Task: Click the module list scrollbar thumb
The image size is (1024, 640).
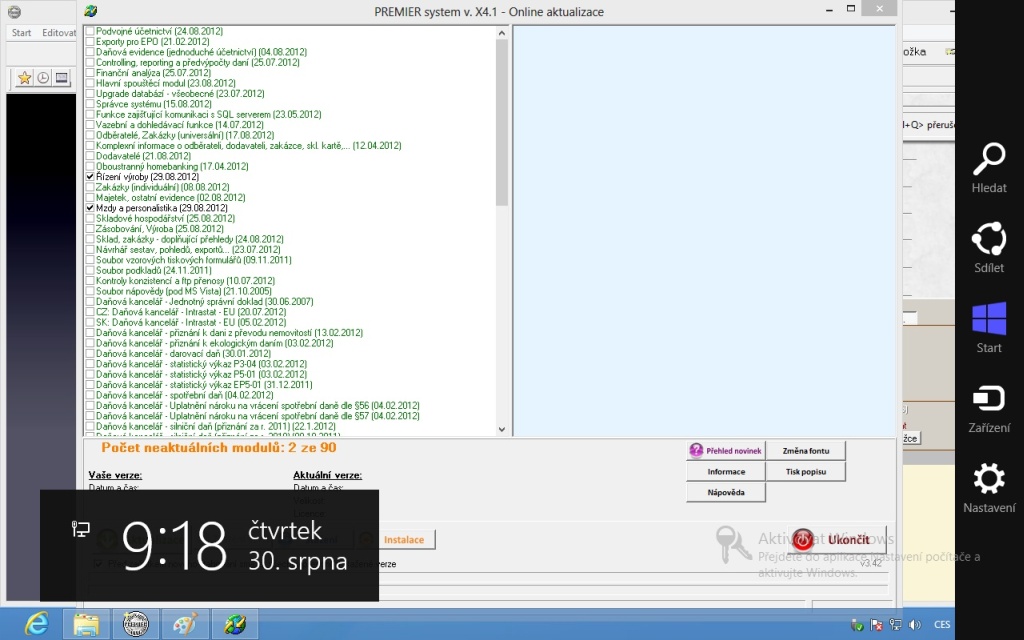Action: [x=502, y=122]
